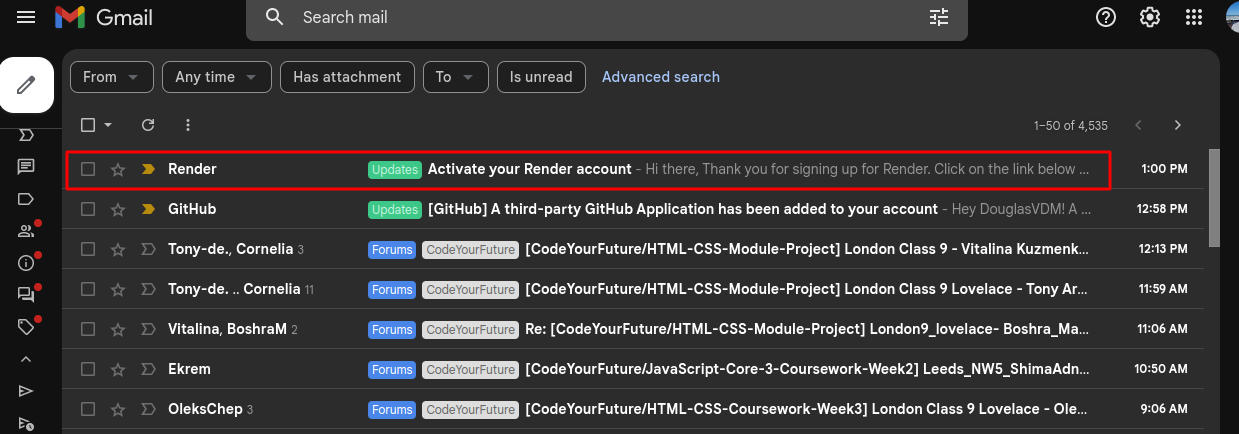Open the select-all dropdown arrow
This screenshot has width=1239, height=434.
click(x=108, y=125)
